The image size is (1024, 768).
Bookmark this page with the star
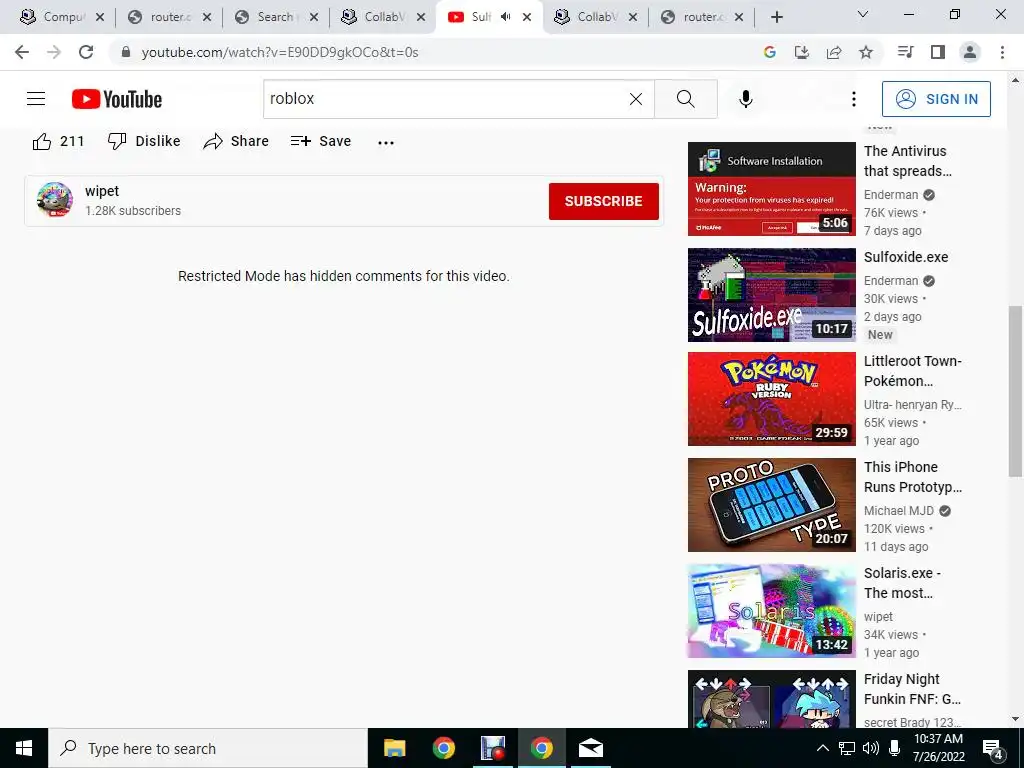[866, 52]
